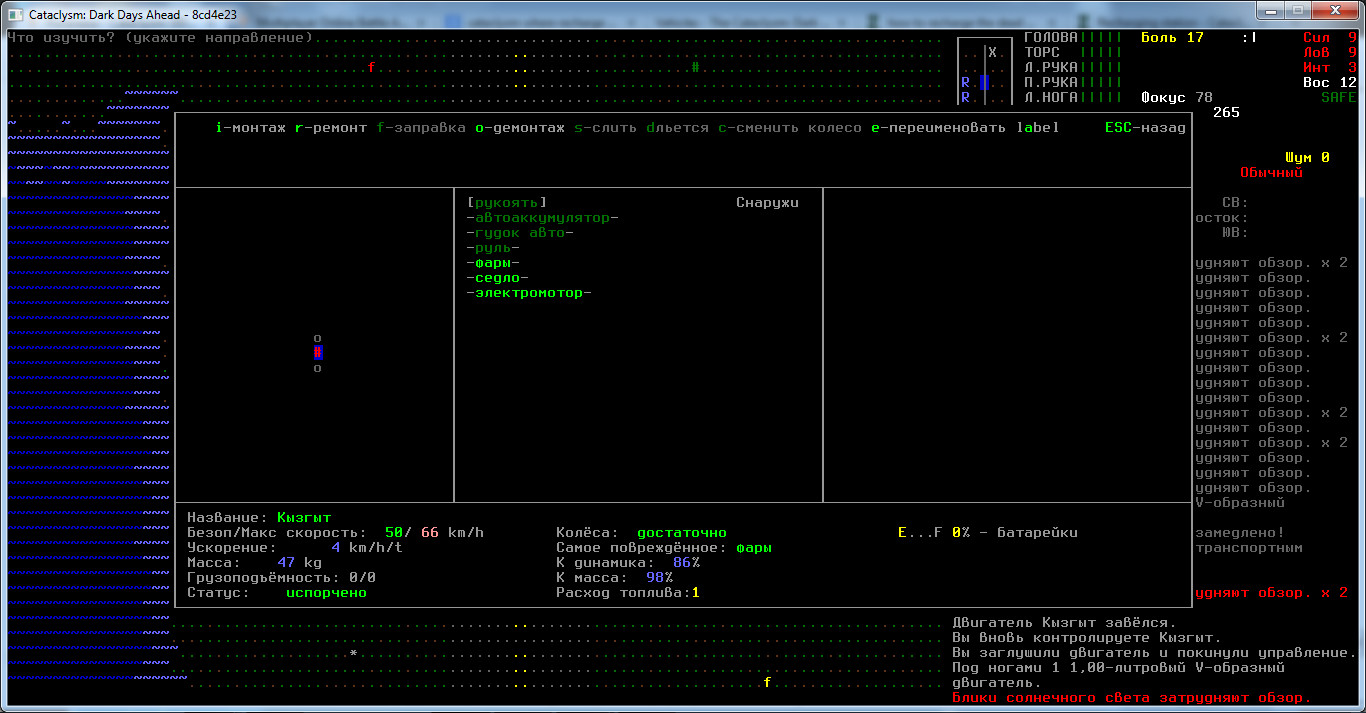Image resolution: width=1366 pixels, height=713 pixels.
Task: Click the Колёса status достаточно
Action: click(x=682, y=532)
